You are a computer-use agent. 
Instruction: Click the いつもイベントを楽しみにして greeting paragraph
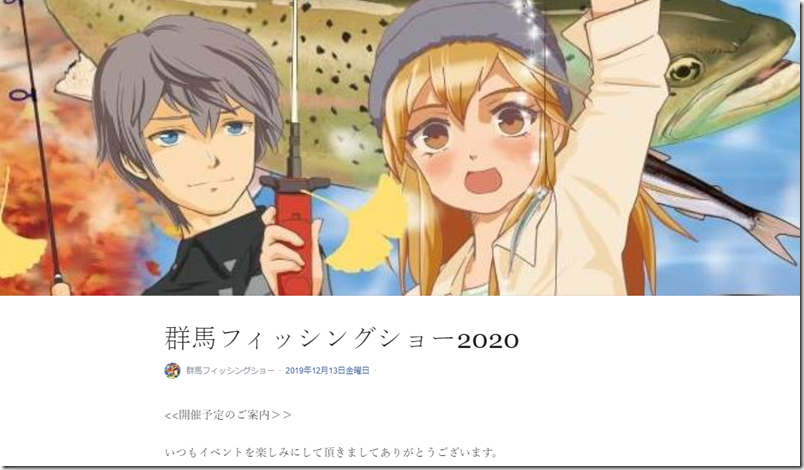332,452
